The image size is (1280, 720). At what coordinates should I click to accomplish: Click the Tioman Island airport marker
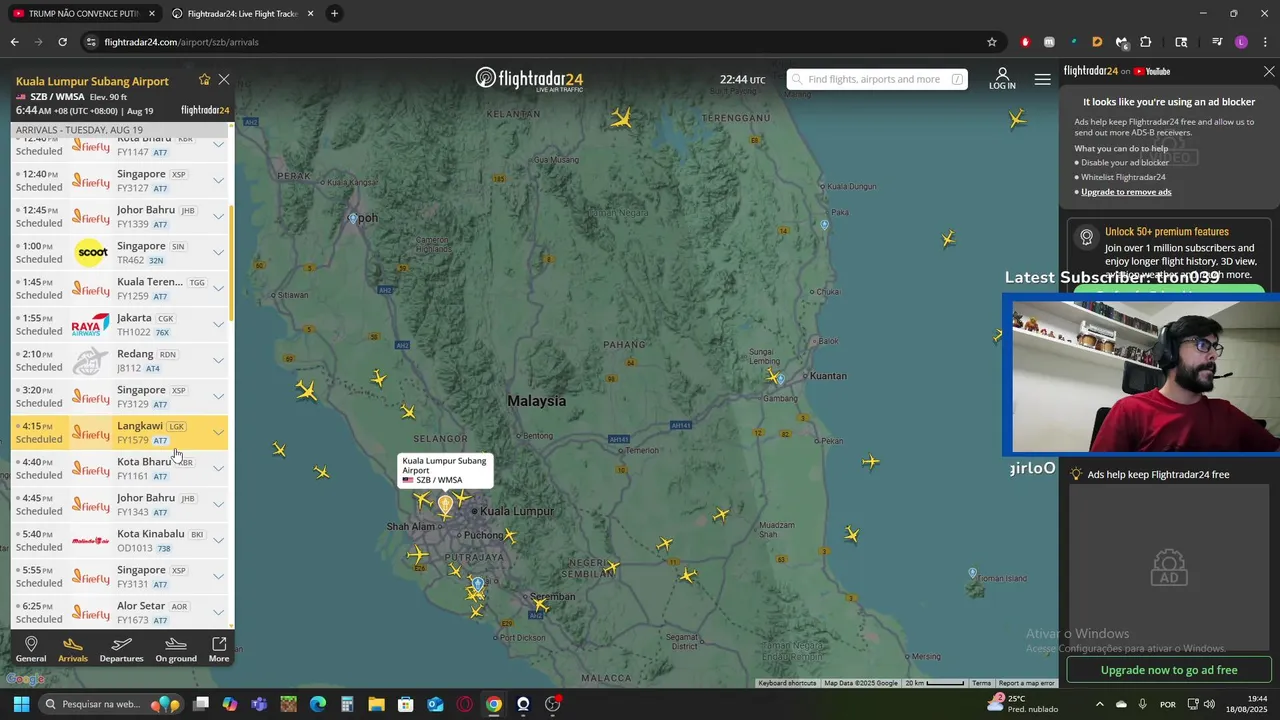tap(972, 573)
